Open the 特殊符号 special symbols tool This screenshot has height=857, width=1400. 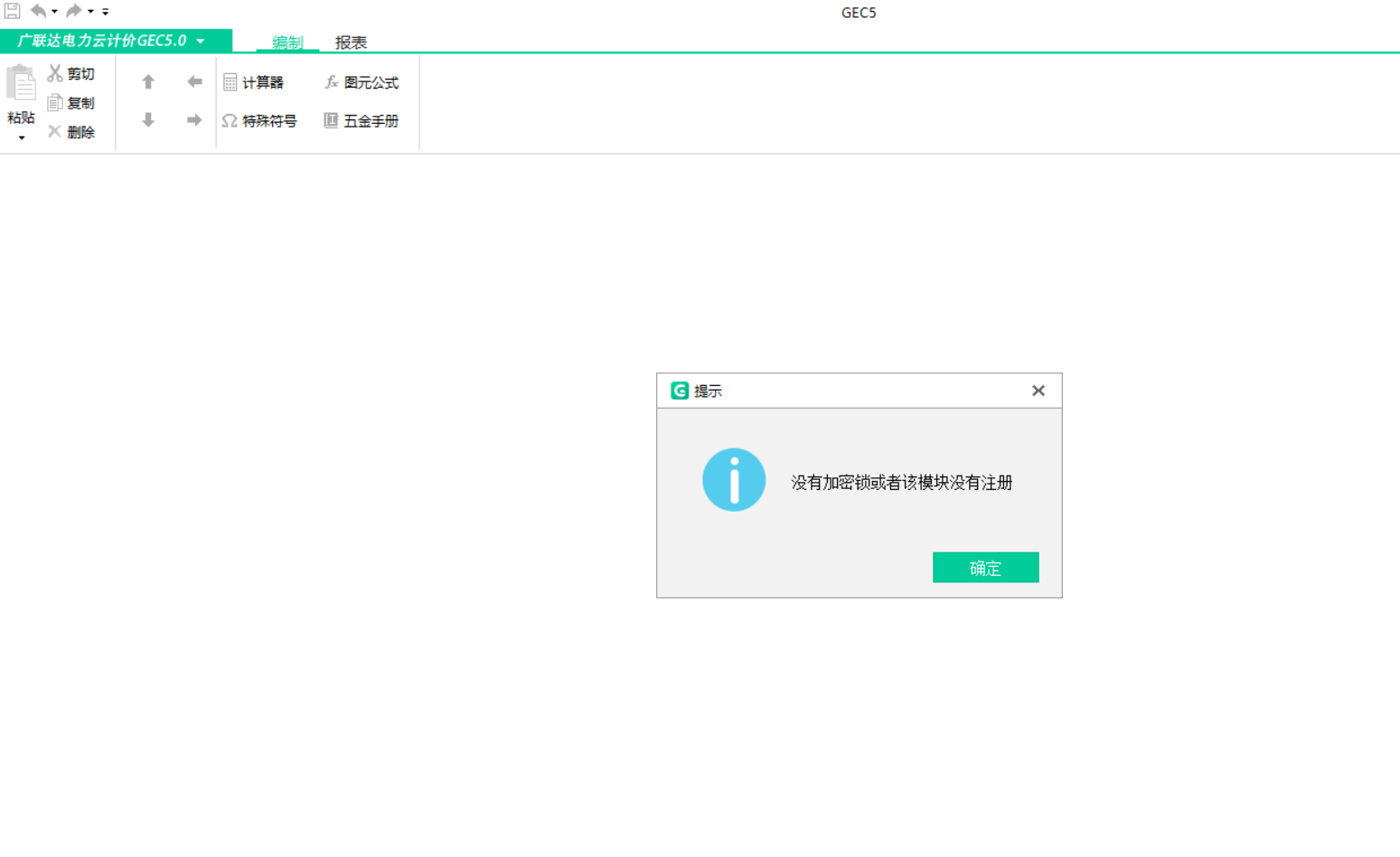tap(259, 121)
